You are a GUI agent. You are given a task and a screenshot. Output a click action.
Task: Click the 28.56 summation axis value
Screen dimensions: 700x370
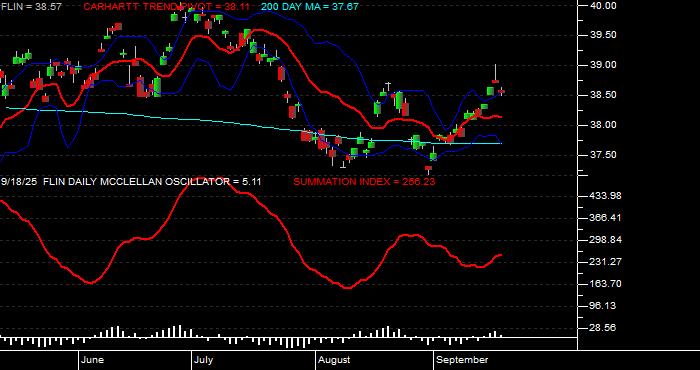click(603, 328)
